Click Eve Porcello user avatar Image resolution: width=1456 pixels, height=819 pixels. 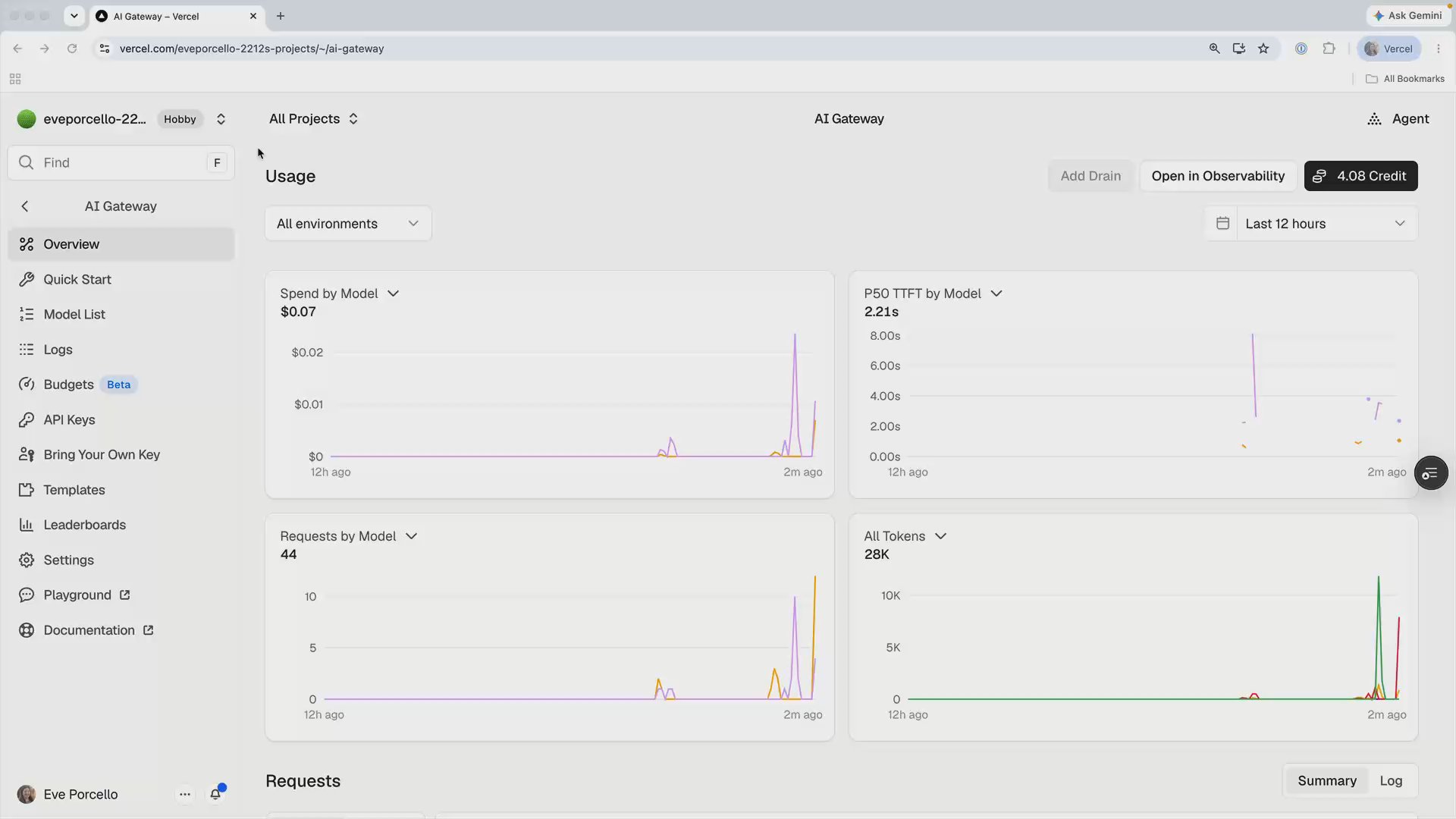27,794
